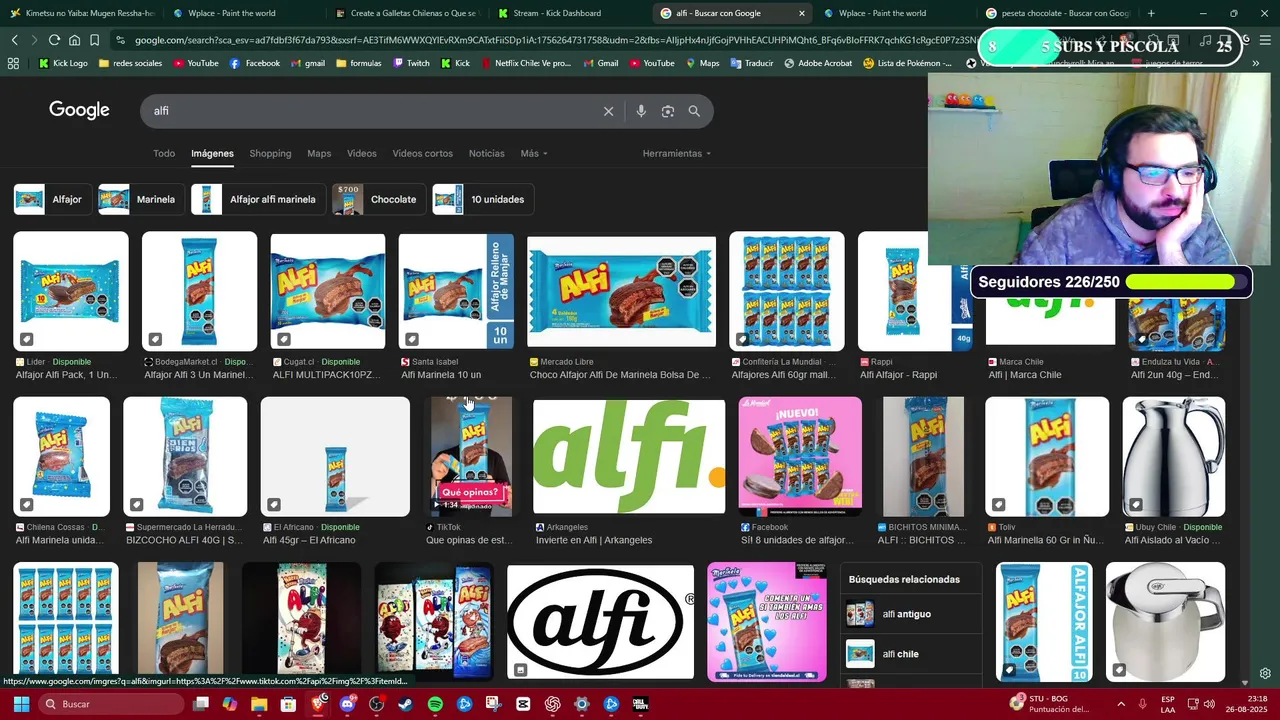1280x720 pixels.
Task: Launch Call of Duty from the taskbar
Action: (641, 704)
